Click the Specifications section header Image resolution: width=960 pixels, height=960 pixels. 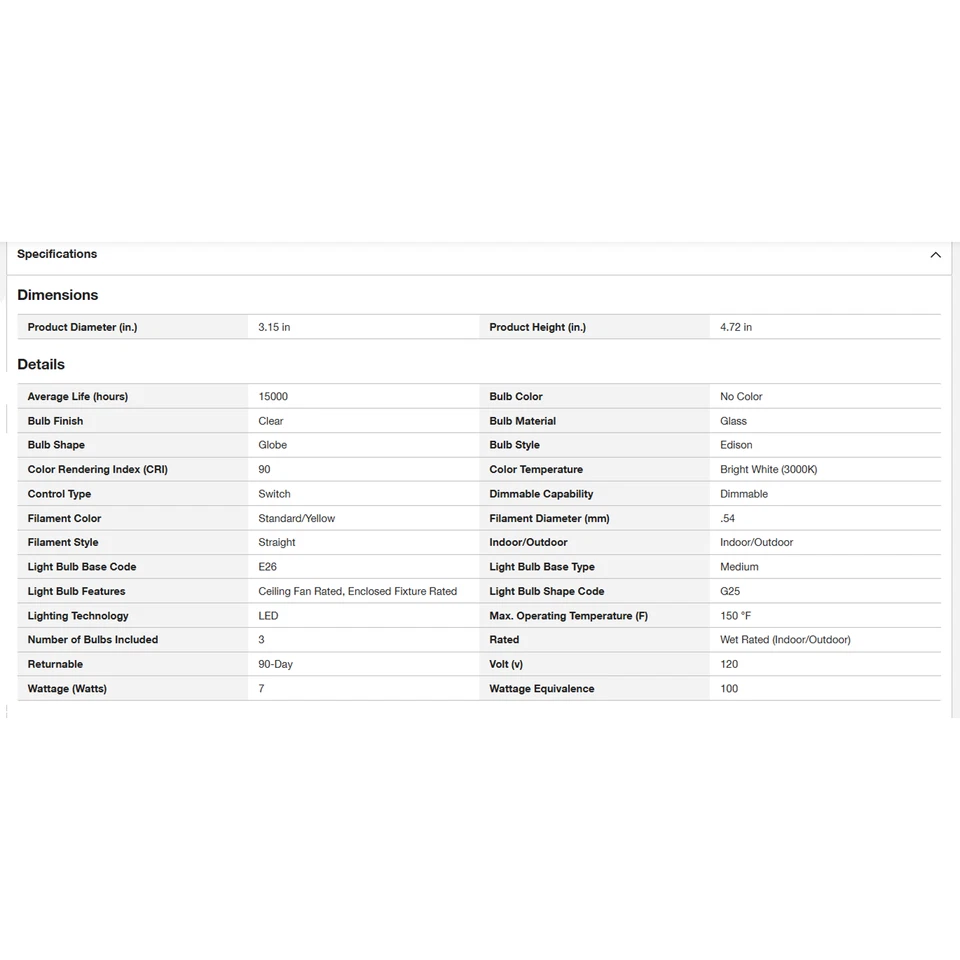click(57, 254)
